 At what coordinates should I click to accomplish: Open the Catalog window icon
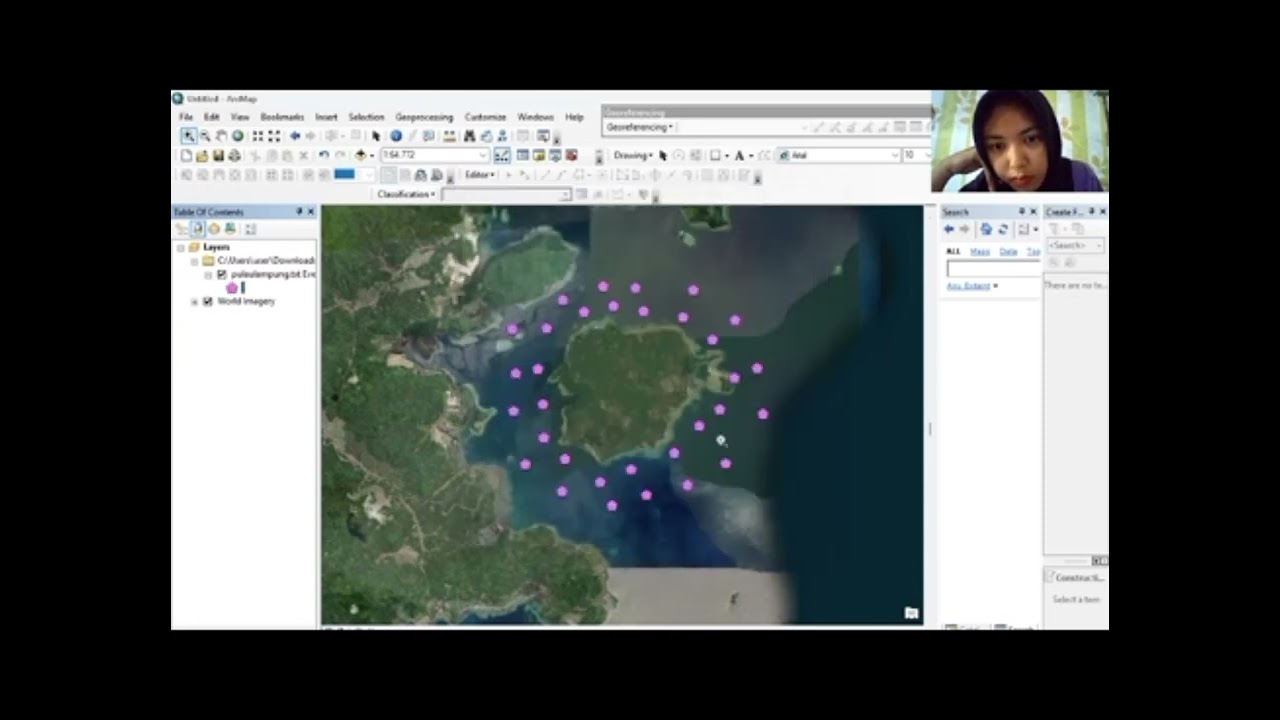coord(539,155)
